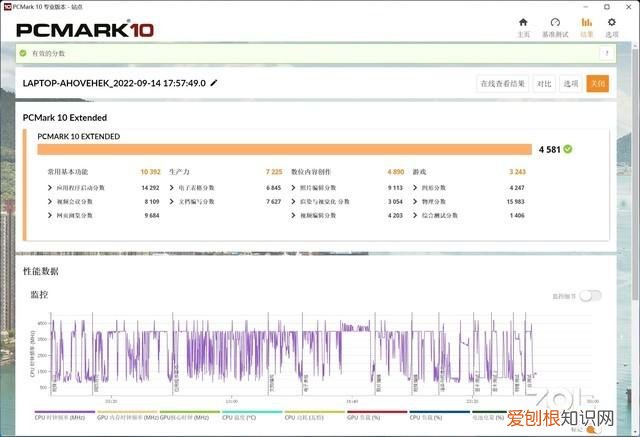The height and width of the screenshot is (437, 640).
Task: Toggle the monitoring details switch
Action: tap(591, 296)
